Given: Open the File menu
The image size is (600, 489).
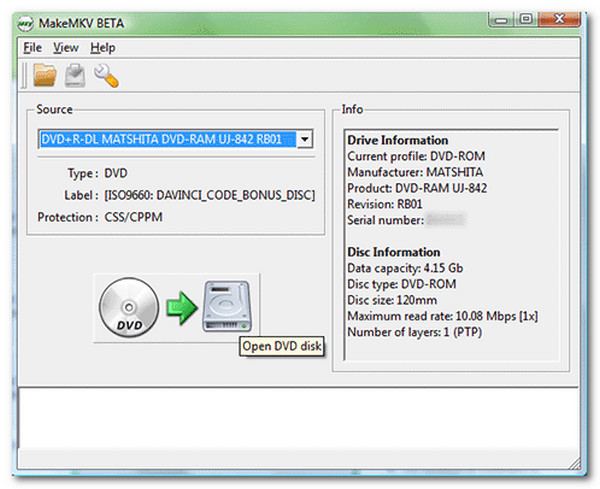Looking at the screenshot, I should tap(33, 48).
